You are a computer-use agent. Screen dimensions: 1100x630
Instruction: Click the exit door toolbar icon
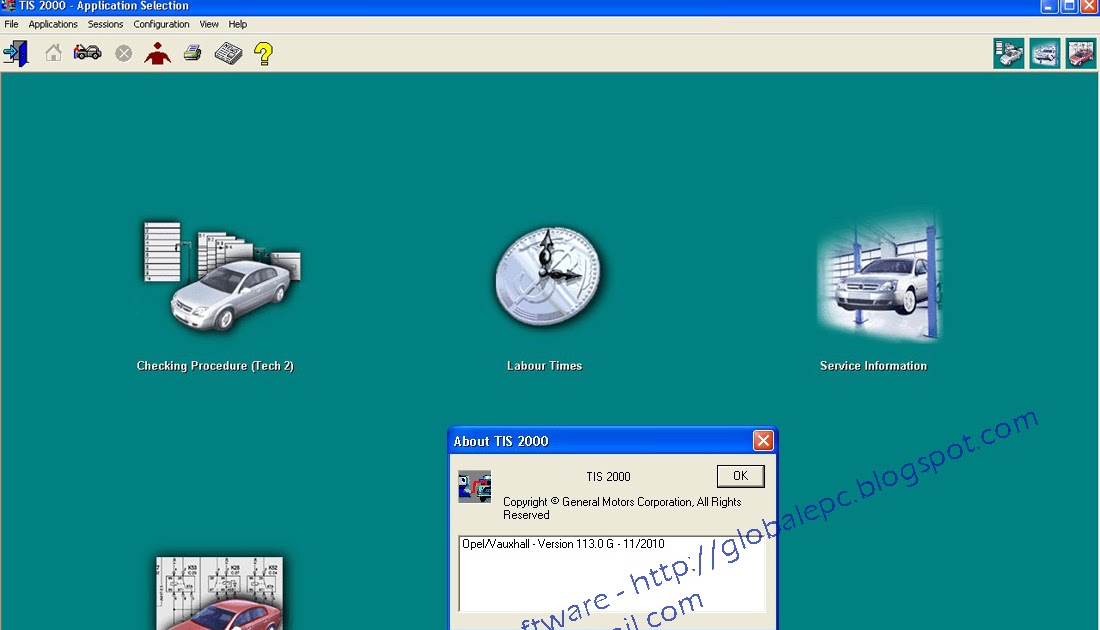click(x=16, y=53)
